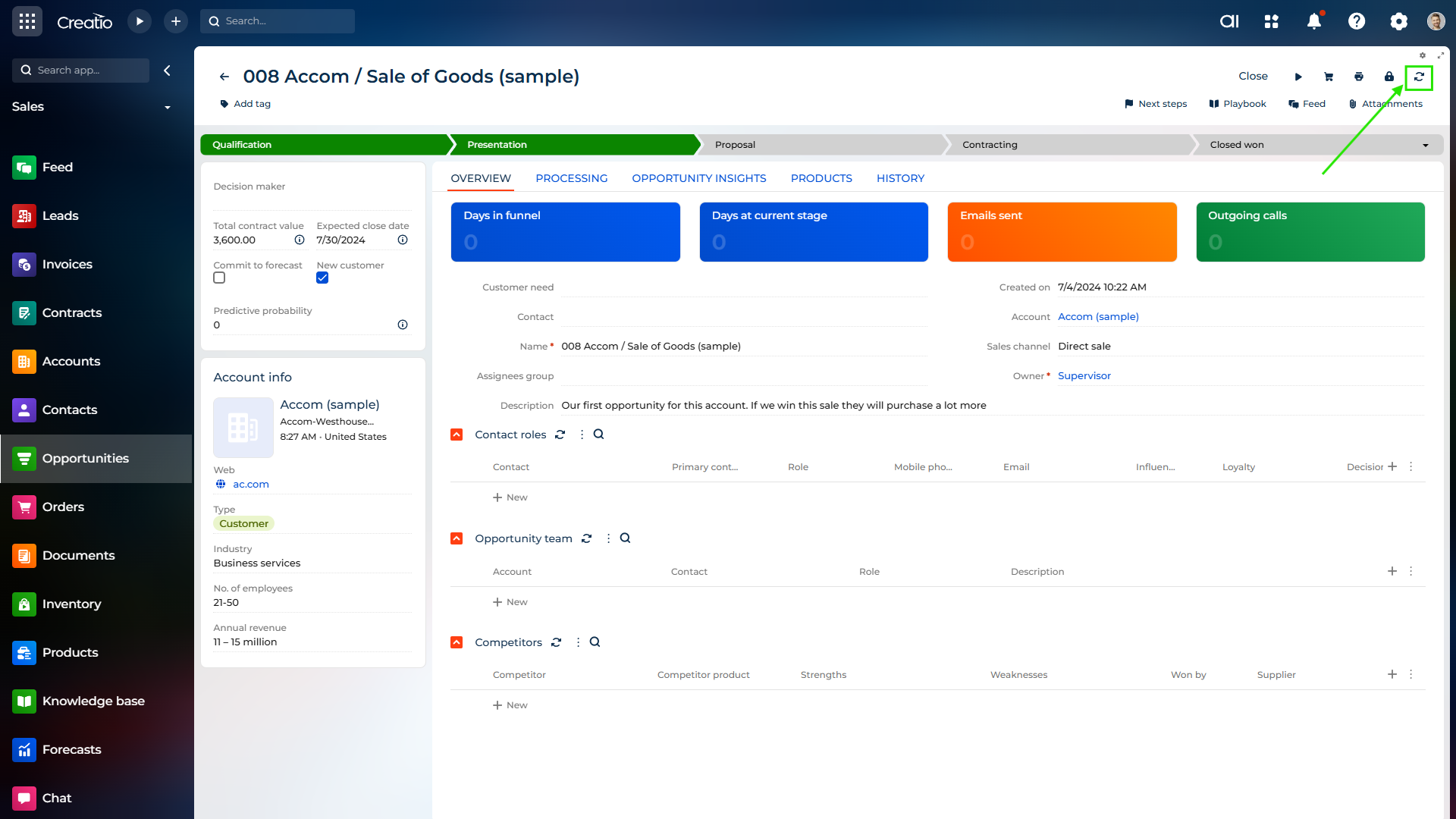Uncheck the New customer checkbox

pyautogui.click(x=322, y=278)
